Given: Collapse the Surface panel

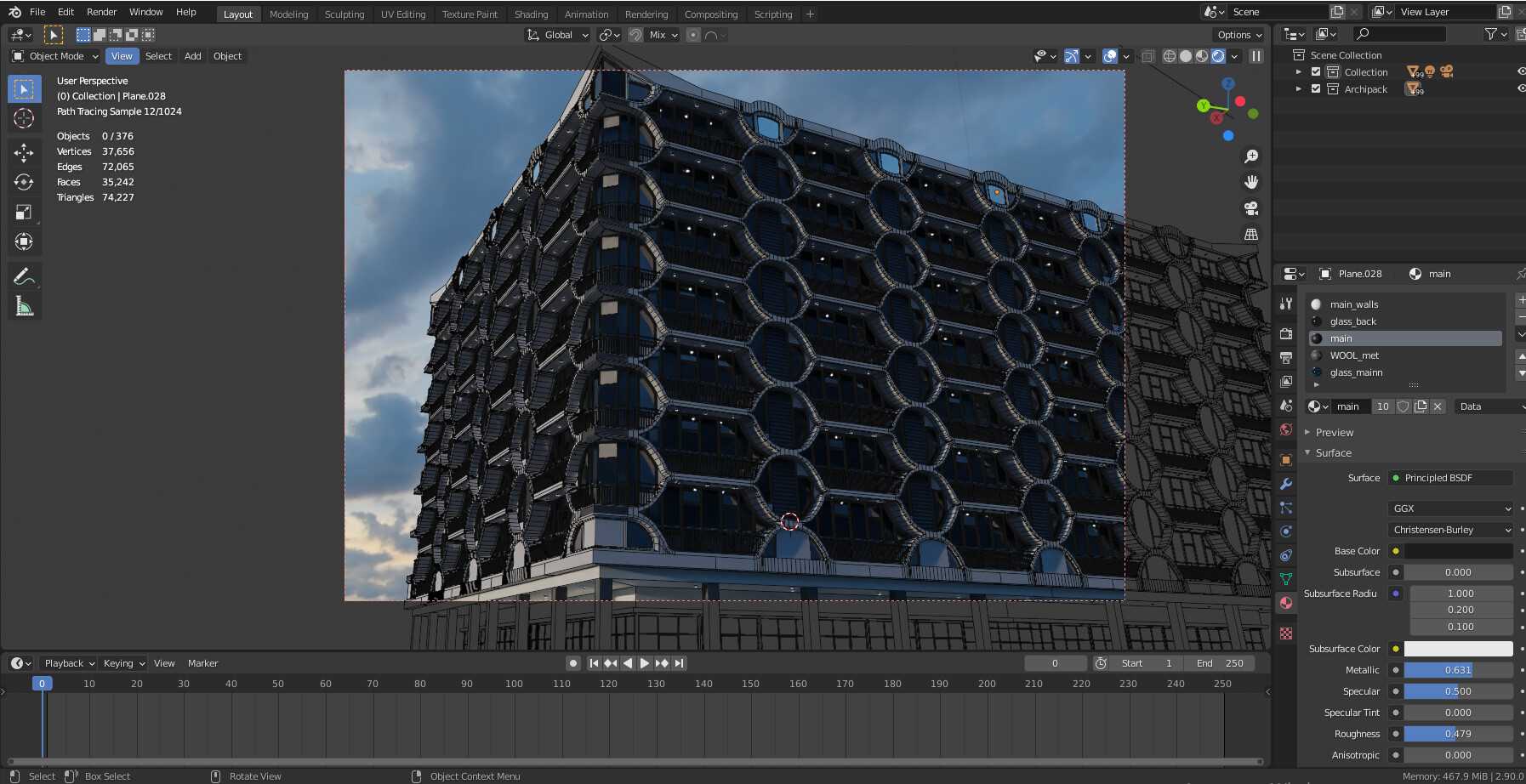Looking at the screenshot, I should tap(1333, 453).
